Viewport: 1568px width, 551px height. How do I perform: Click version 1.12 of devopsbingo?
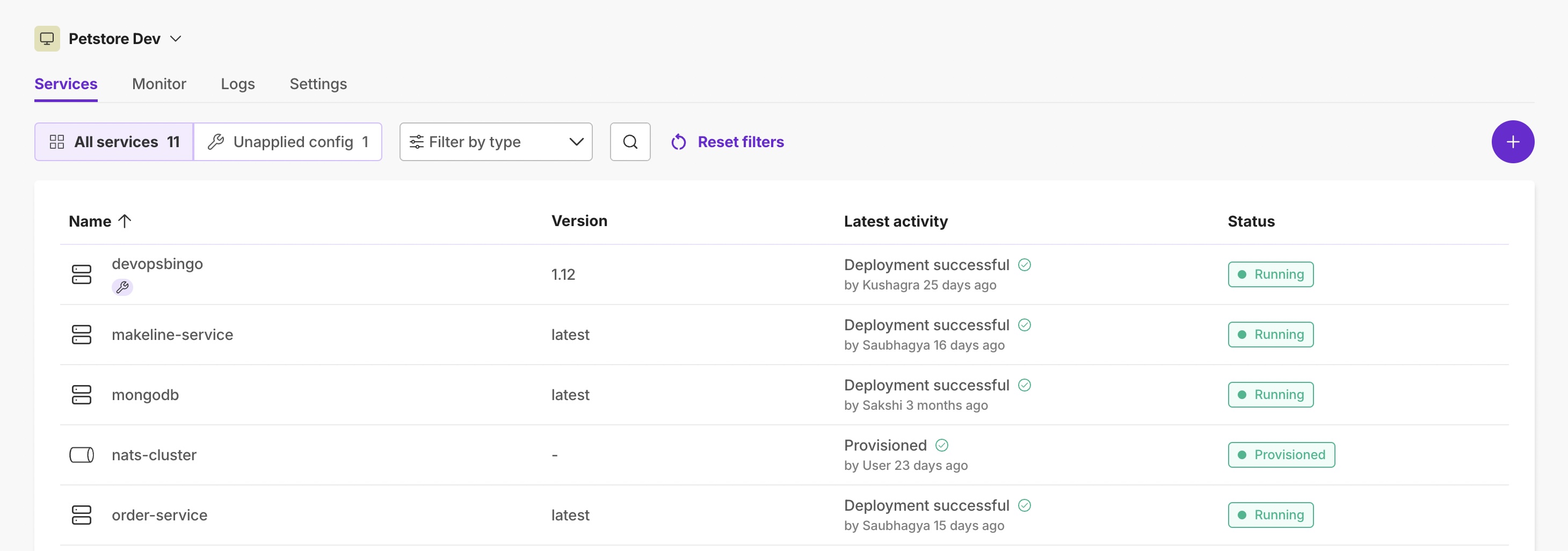coord(563,274)
